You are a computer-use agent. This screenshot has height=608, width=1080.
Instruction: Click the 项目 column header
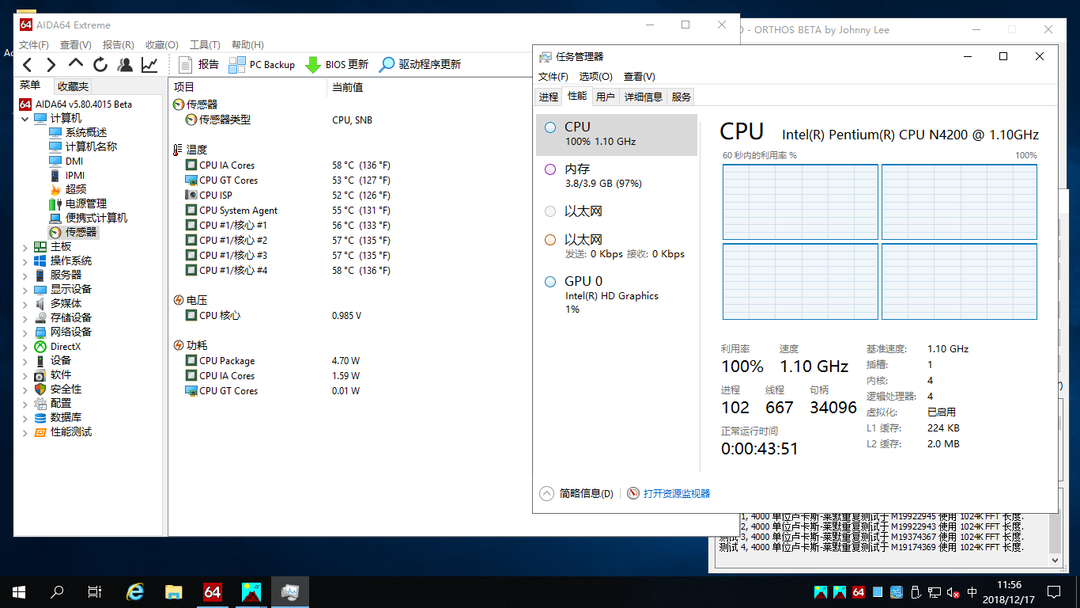247,87
